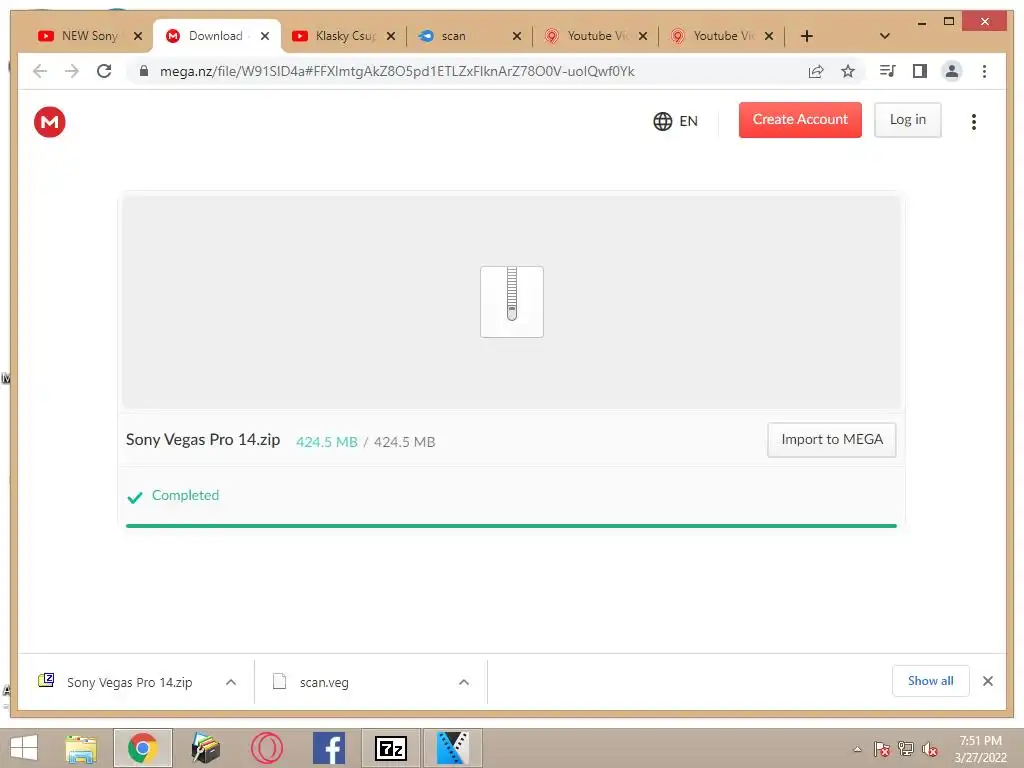Expand options for scan.veg download
The height and width of the screenshot is (768, 1024).
click(464, 682)
